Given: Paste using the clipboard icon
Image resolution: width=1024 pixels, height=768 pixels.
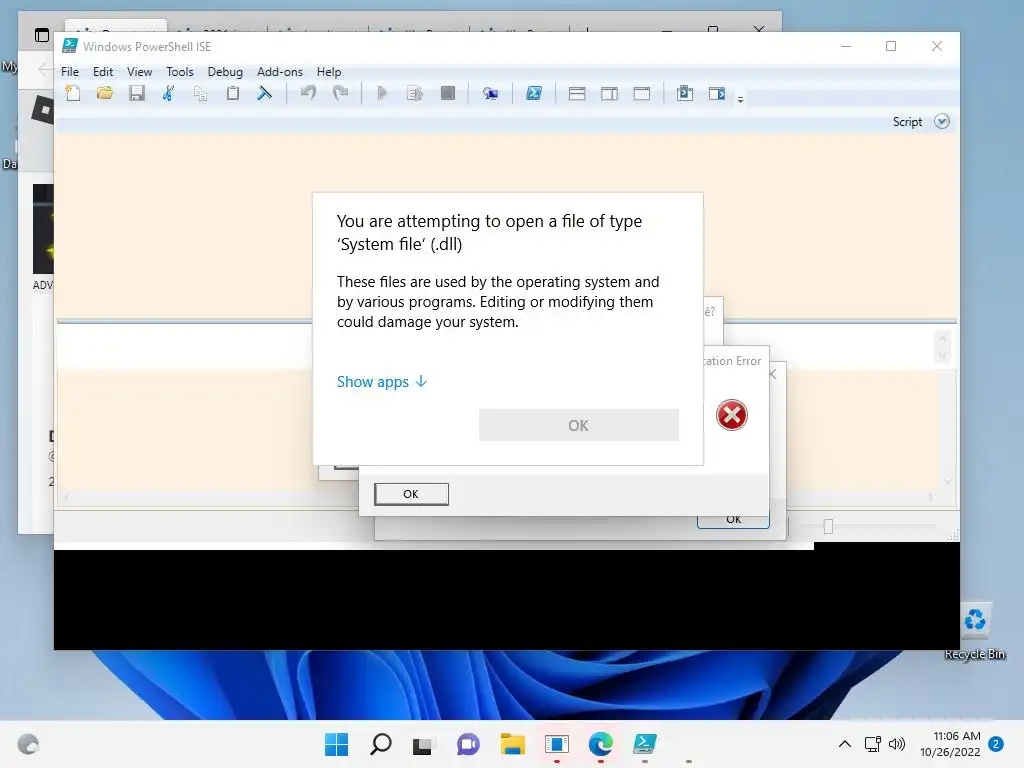Looking at the screenshot, I should (x=232, y=93).
